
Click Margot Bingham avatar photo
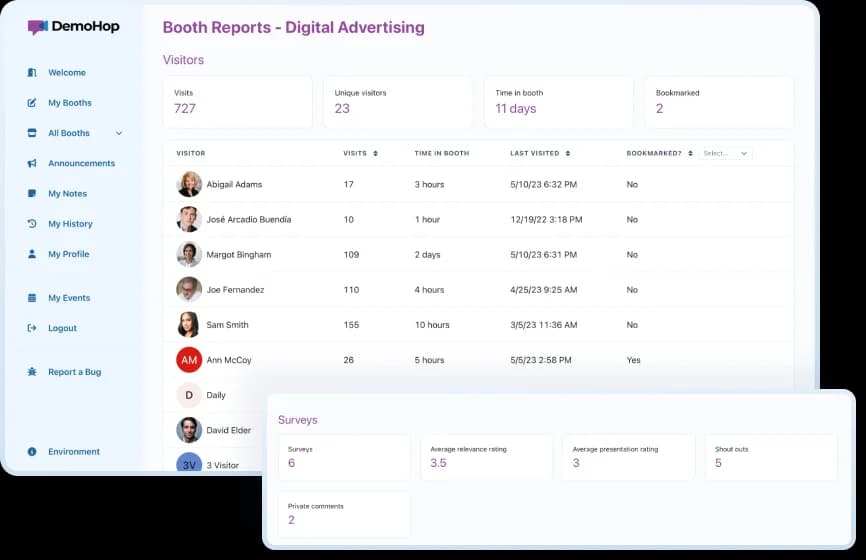click(189, 255)
